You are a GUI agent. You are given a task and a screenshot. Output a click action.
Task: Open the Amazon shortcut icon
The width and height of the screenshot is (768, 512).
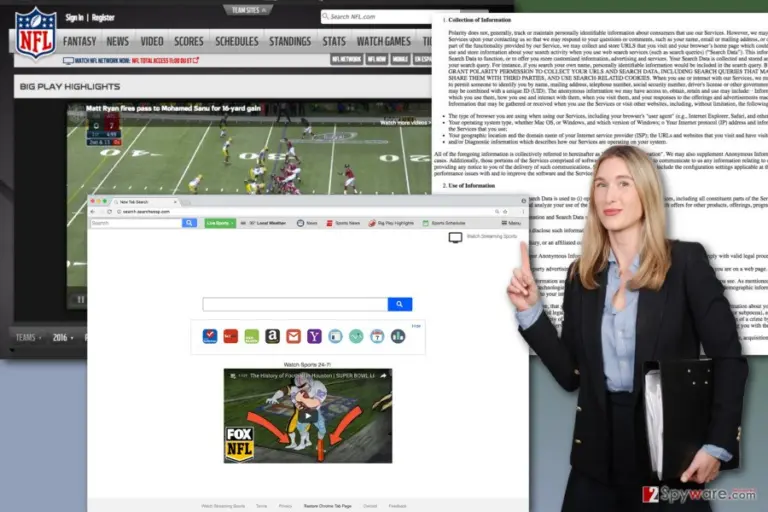click(272, 336)
